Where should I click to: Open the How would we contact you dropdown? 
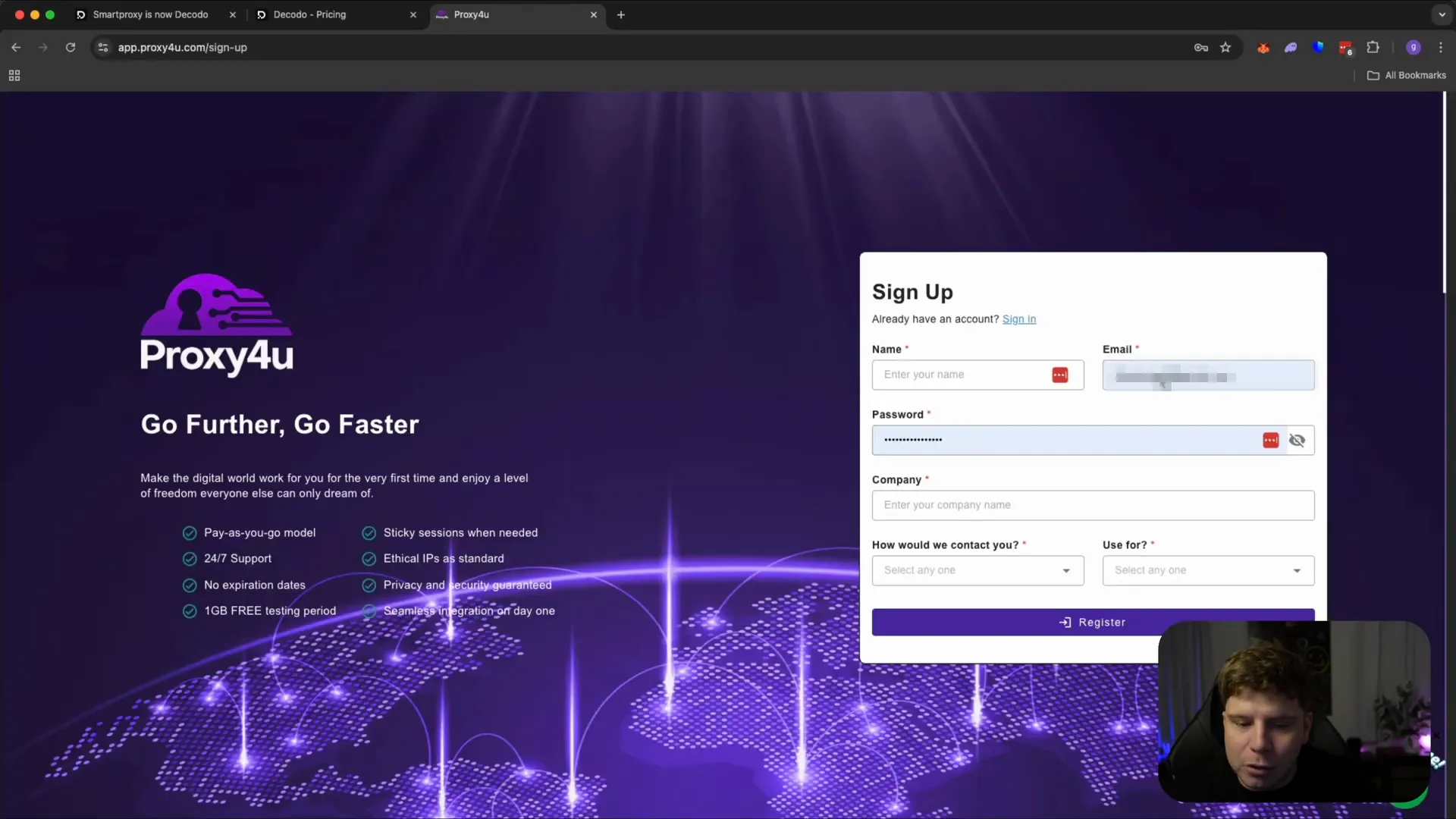pos(978,570)
